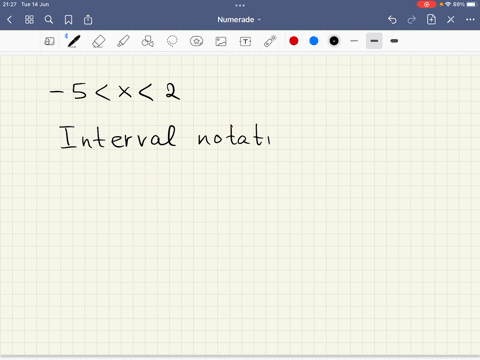The height and width of the screenshot is (360, 480).
Task: Select the Eraser tool
Action: [x=98, y=41]
